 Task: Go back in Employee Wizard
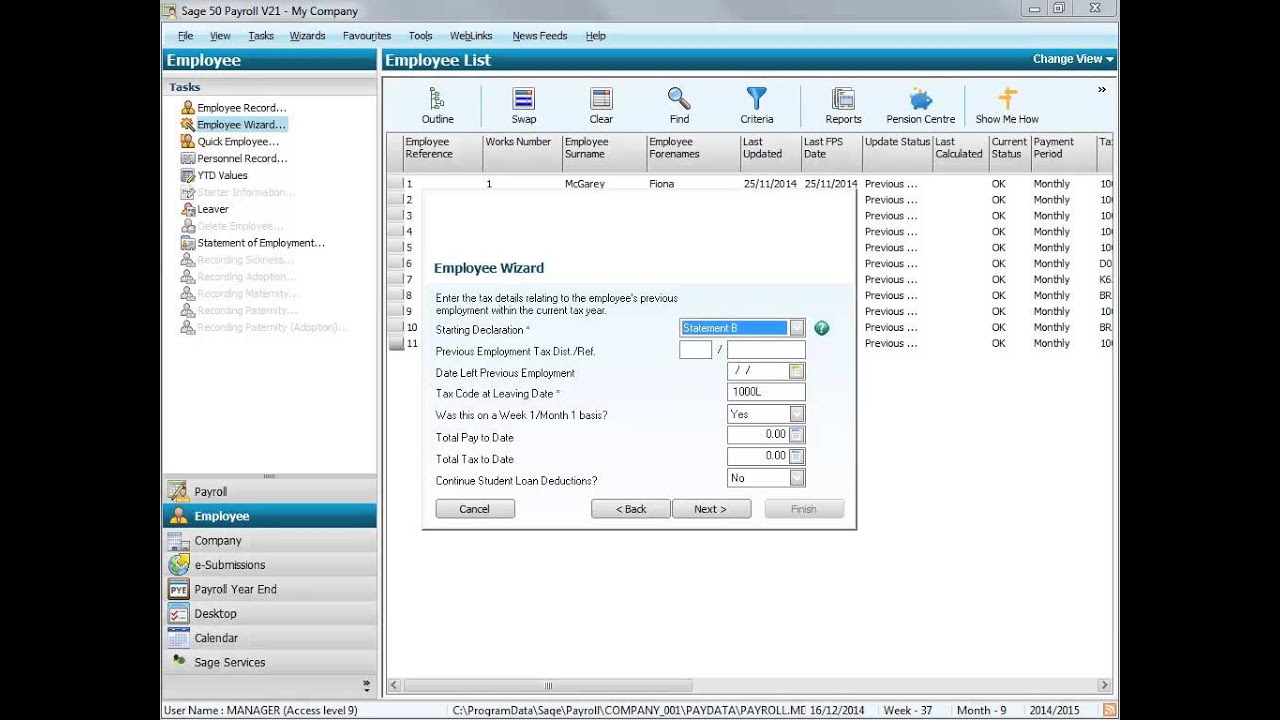631,509
